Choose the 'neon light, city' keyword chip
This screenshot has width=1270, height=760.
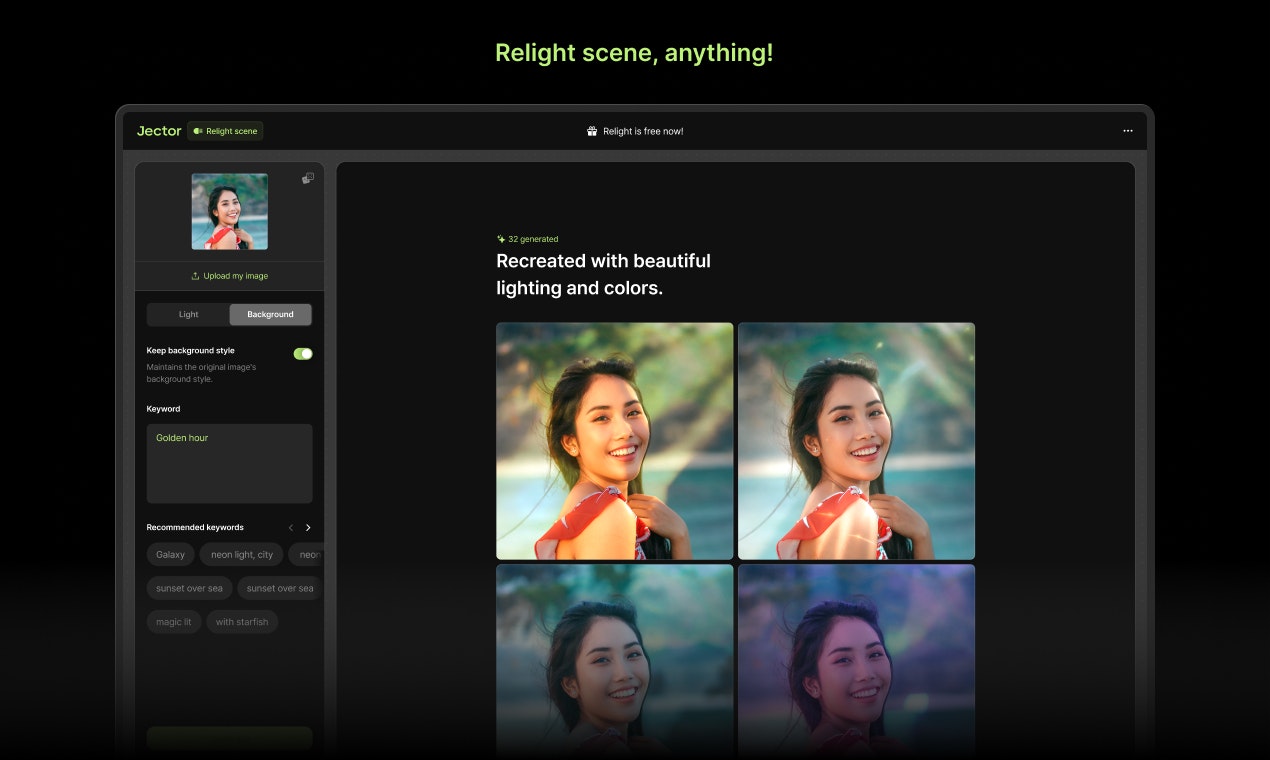[242, 555]
